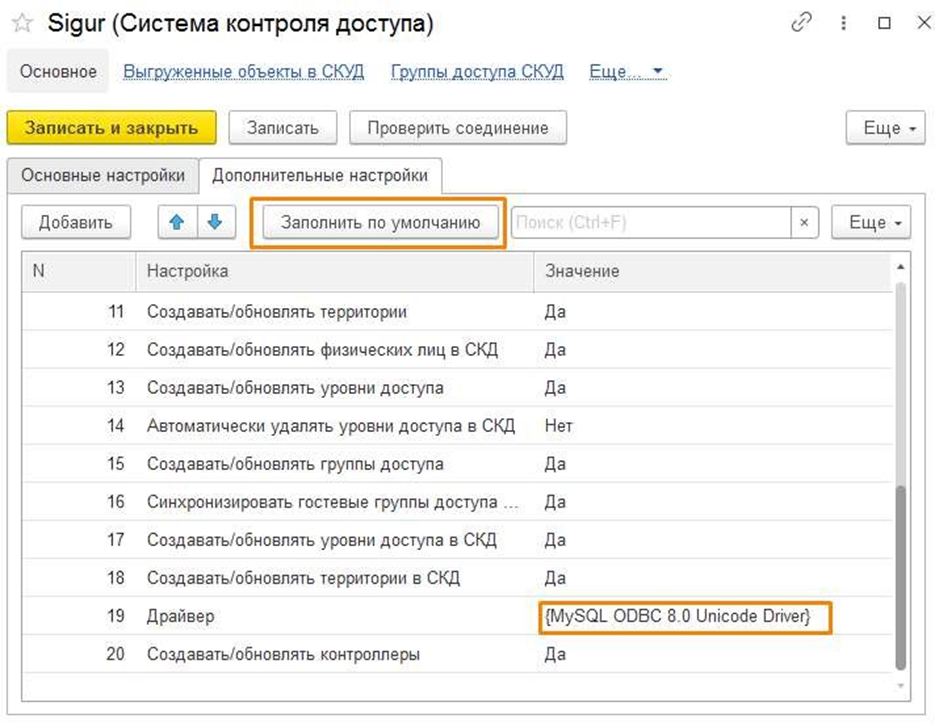Click Проверить соединение button
This screenshot has width=935, height=723.
click(x=457, y=128)
